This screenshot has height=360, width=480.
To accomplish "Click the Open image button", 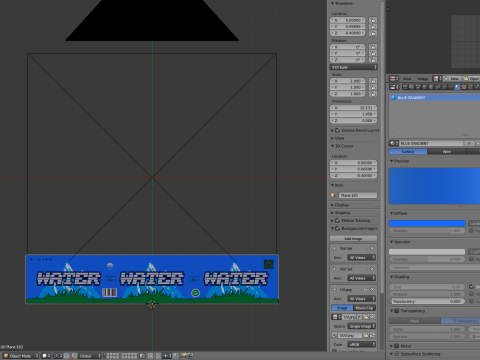I will (x=471, y=79).
